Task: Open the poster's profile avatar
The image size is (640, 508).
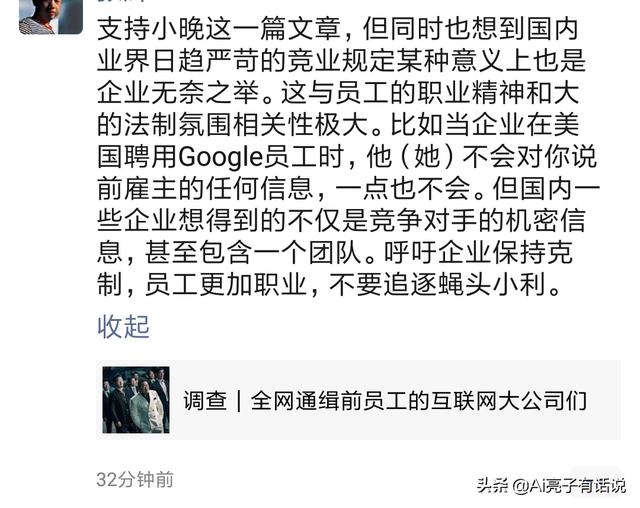Action: pos(51,16)
